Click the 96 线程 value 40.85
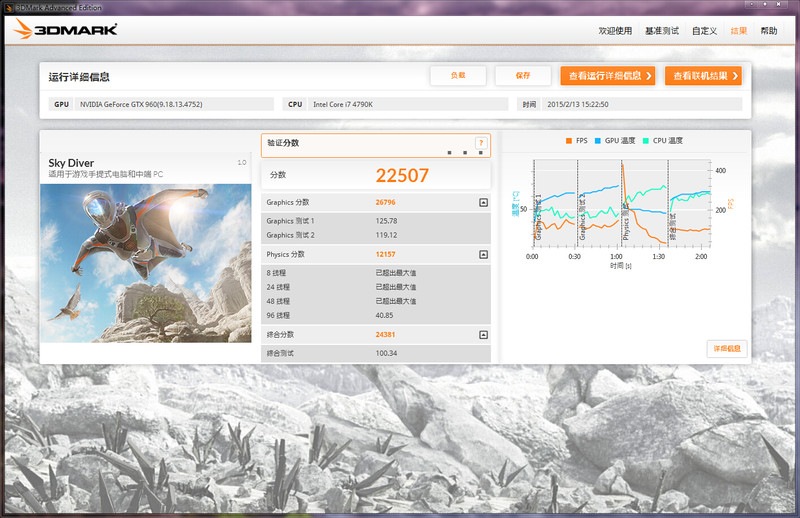The height and width of the screenshot is (518, 800). 384,315
